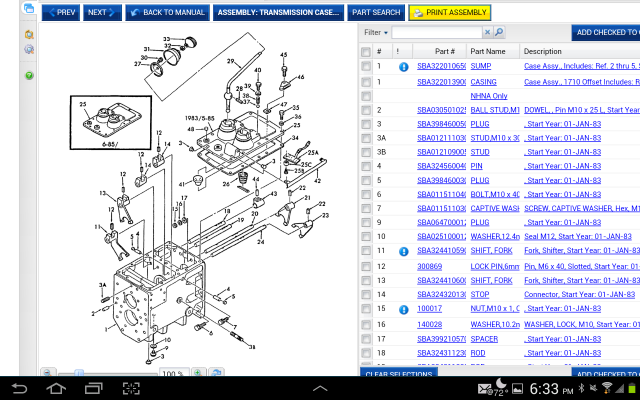Check the CASING row checkbox
Image resolution: width=640 pixels, height=400 pixels.
tap(366, 82)
